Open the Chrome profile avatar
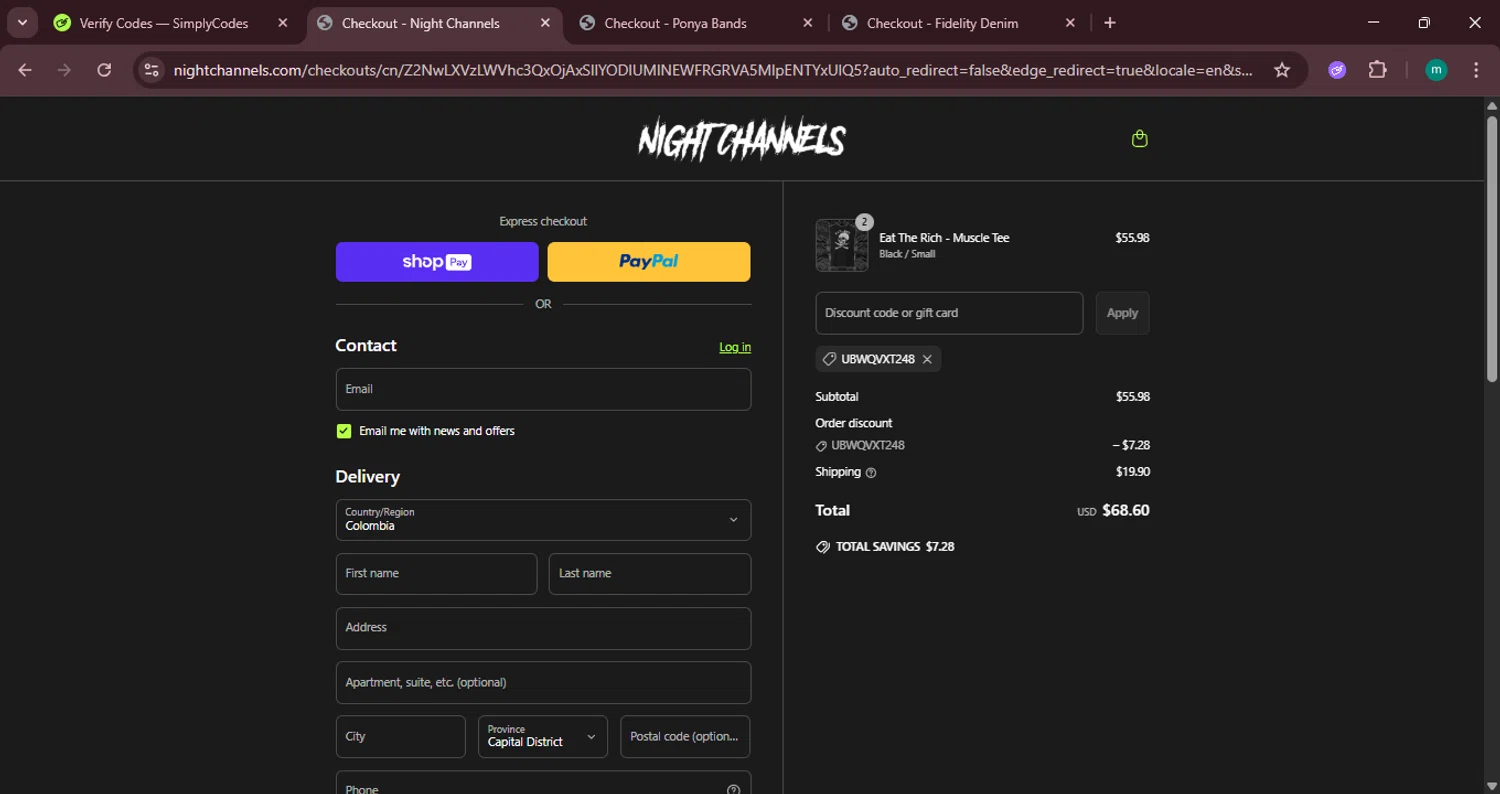The width and height of the screenshot is (1500, 794). pos(1436,70)
